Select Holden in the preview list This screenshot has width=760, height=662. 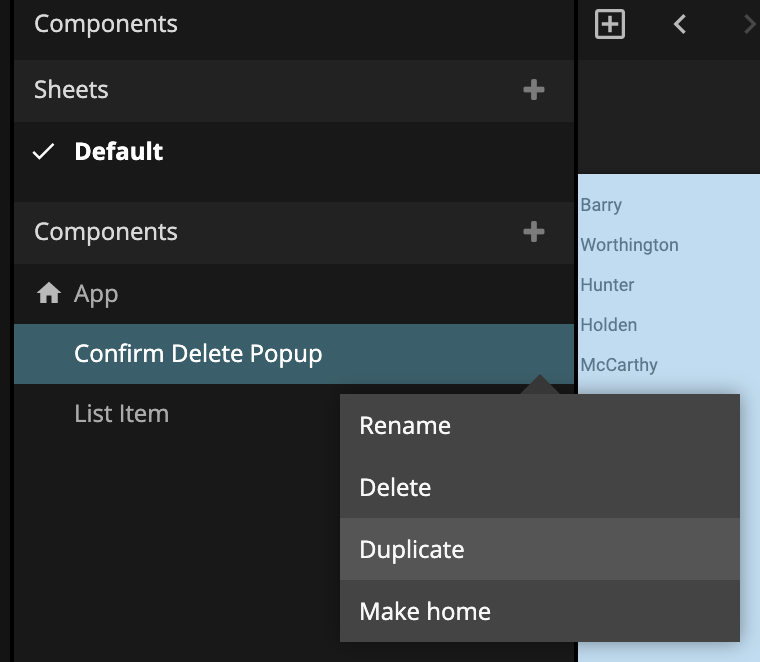pyautogui.click(x=608, y=325)
